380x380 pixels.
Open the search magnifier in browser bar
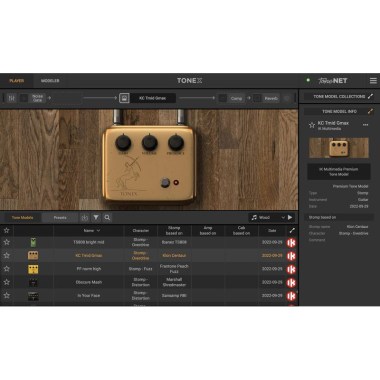pyautogui.click(x=107, y=218)
